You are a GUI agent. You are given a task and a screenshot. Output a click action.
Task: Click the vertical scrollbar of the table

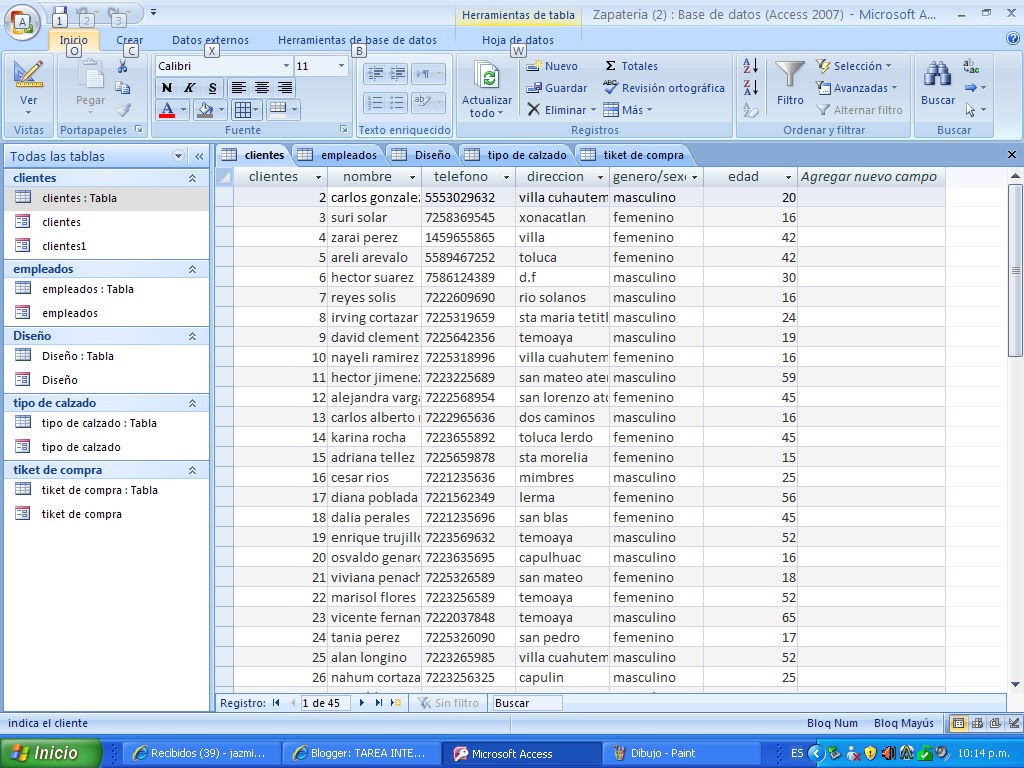[1015, 271]
